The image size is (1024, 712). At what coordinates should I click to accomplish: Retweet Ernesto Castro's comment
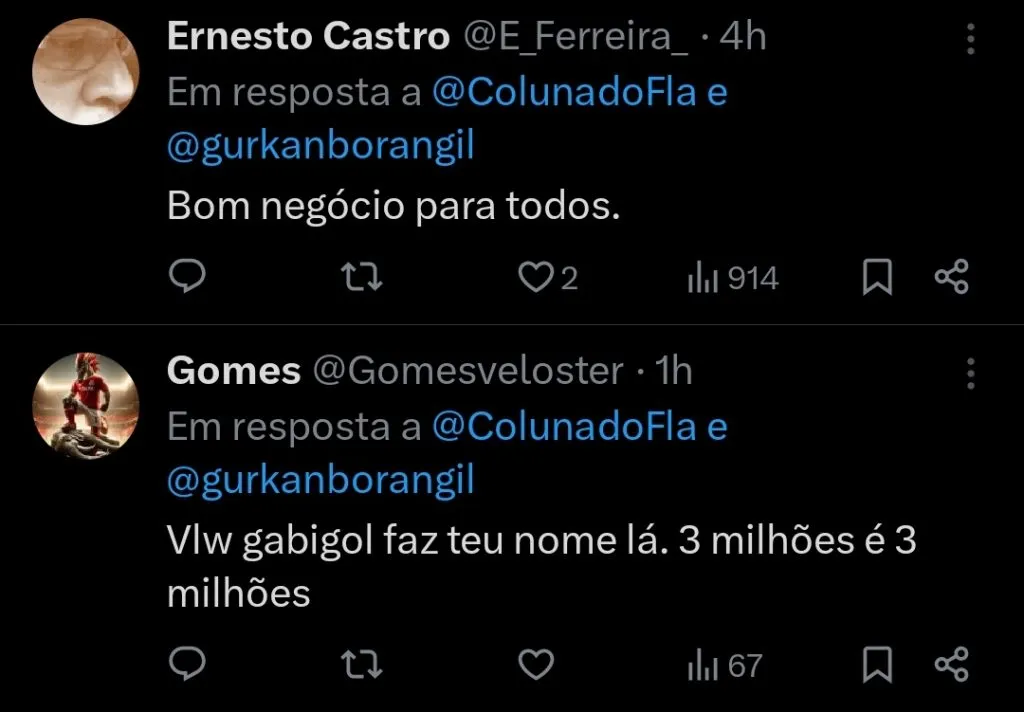pyautogui.click(x=360, y=277)
